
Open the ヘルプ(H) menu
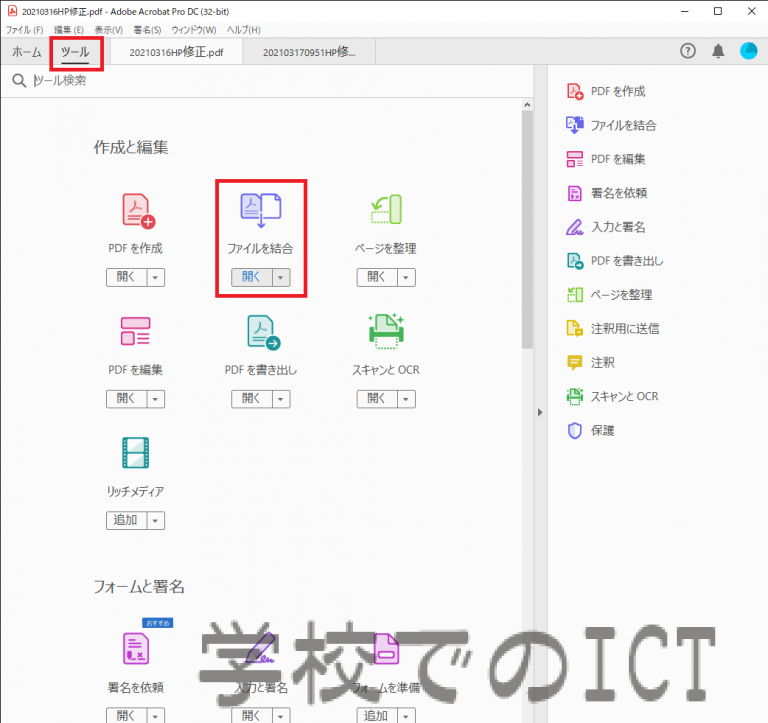243,30
